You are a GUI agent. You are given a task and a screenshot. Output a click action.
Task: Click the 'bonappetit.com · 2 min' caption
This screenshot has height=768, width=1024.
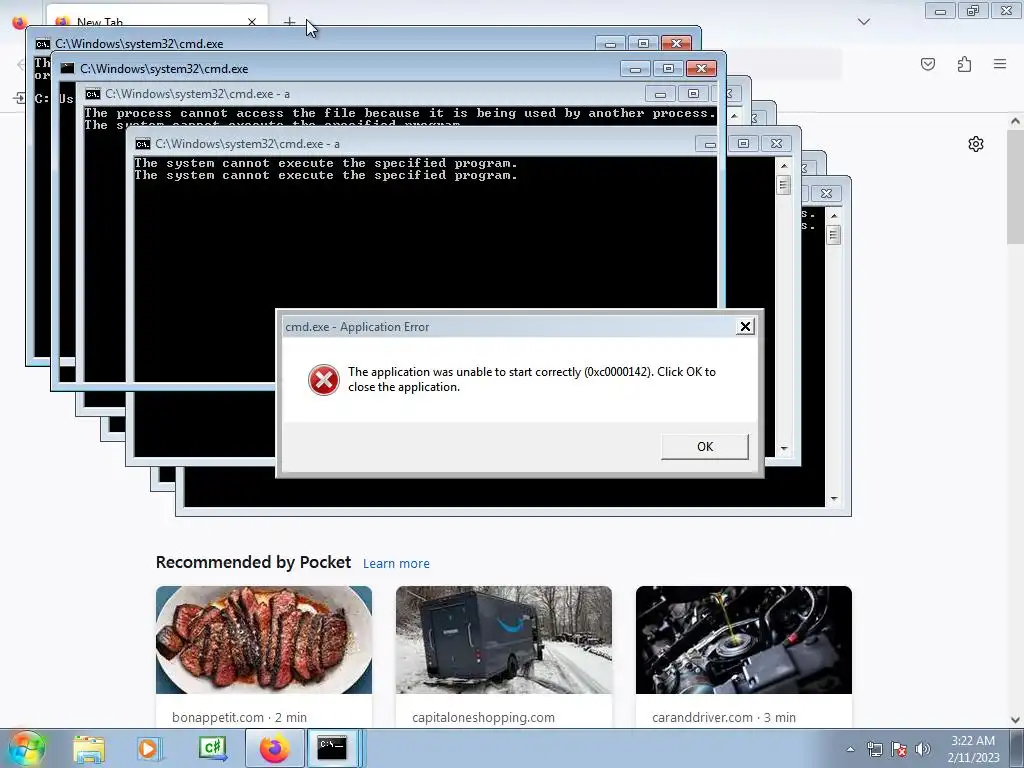(239, 717)
